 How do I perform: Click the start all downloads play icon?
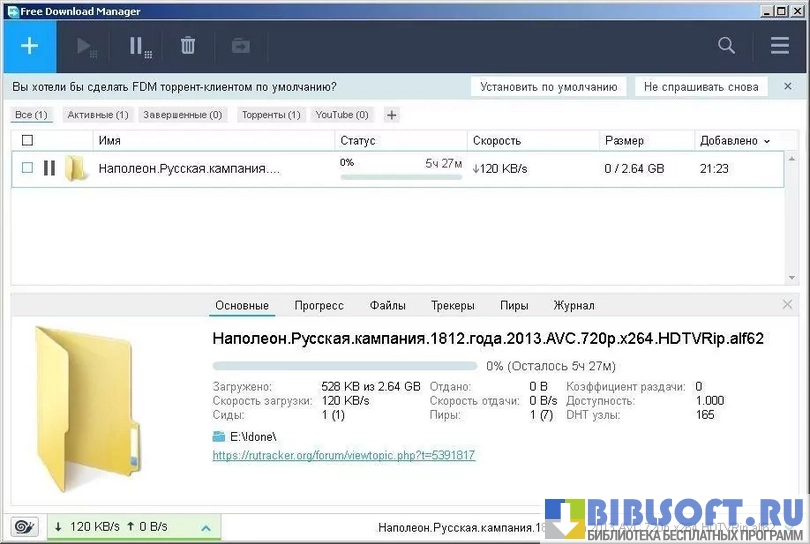[87, 46]
